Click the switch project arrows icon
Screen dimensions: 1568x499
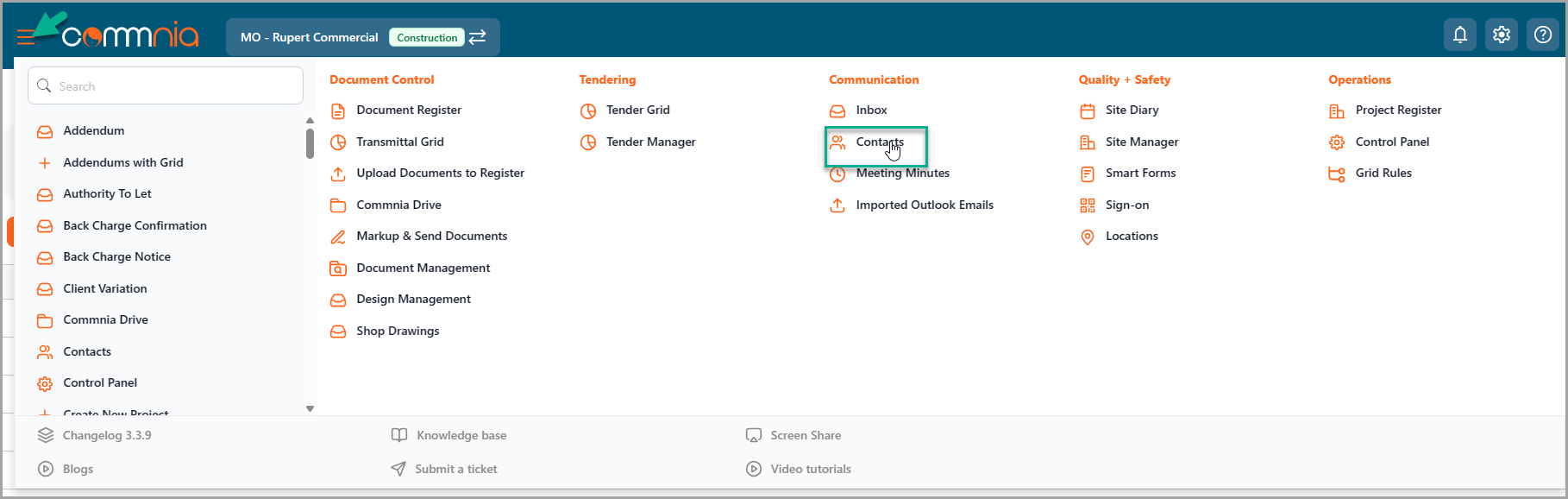(x=478, y=37)
